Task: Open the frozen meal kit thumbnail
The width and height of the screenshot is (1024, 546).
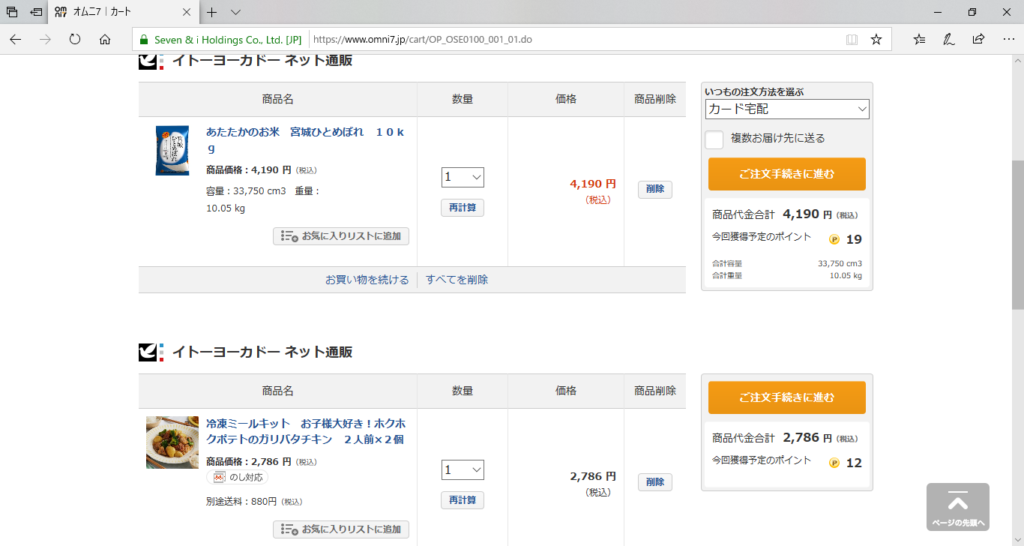Action: [x=172, y=442]
